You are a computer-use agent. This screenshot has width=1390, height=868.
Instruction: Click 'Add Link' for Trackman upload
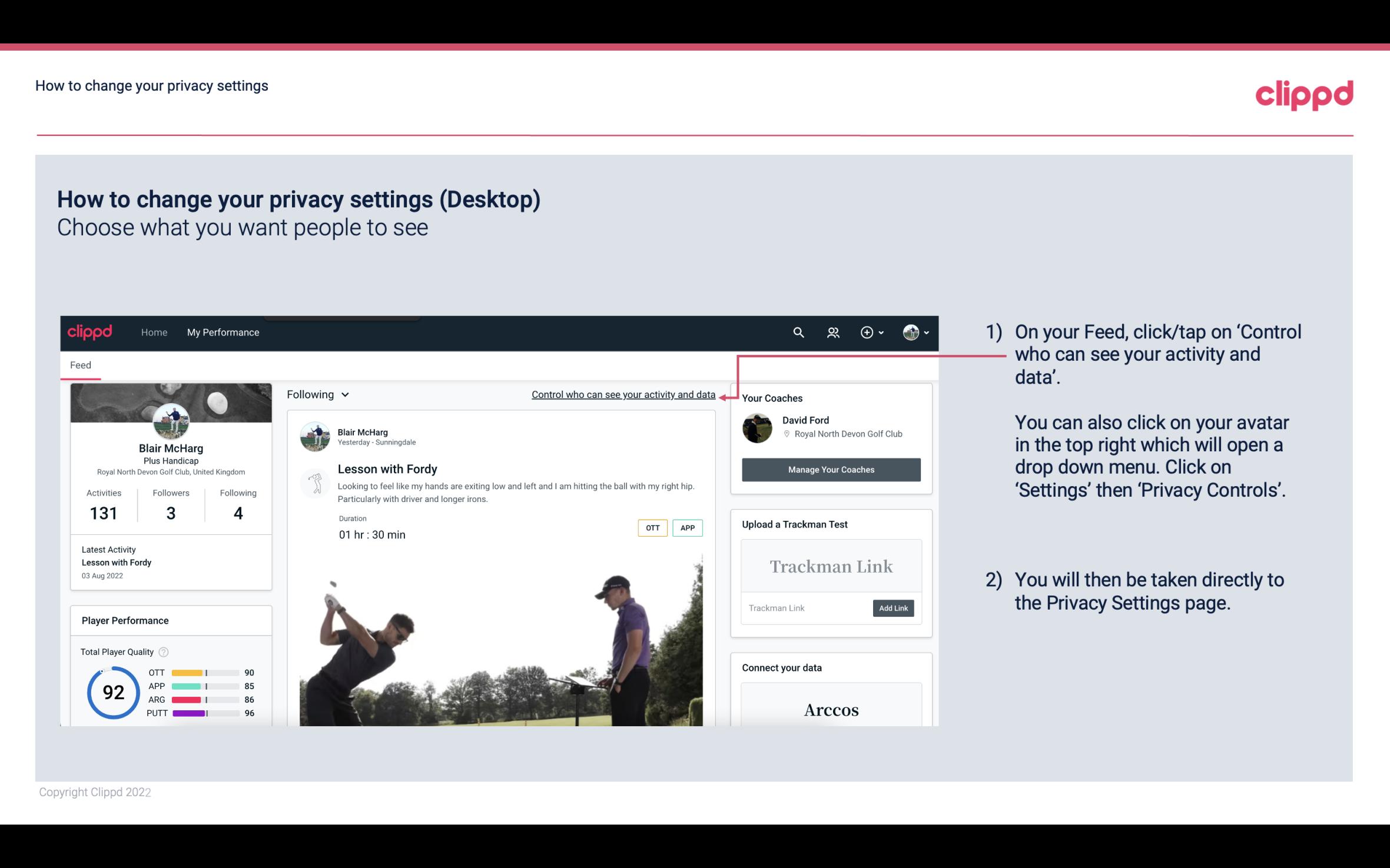[892, 607]
